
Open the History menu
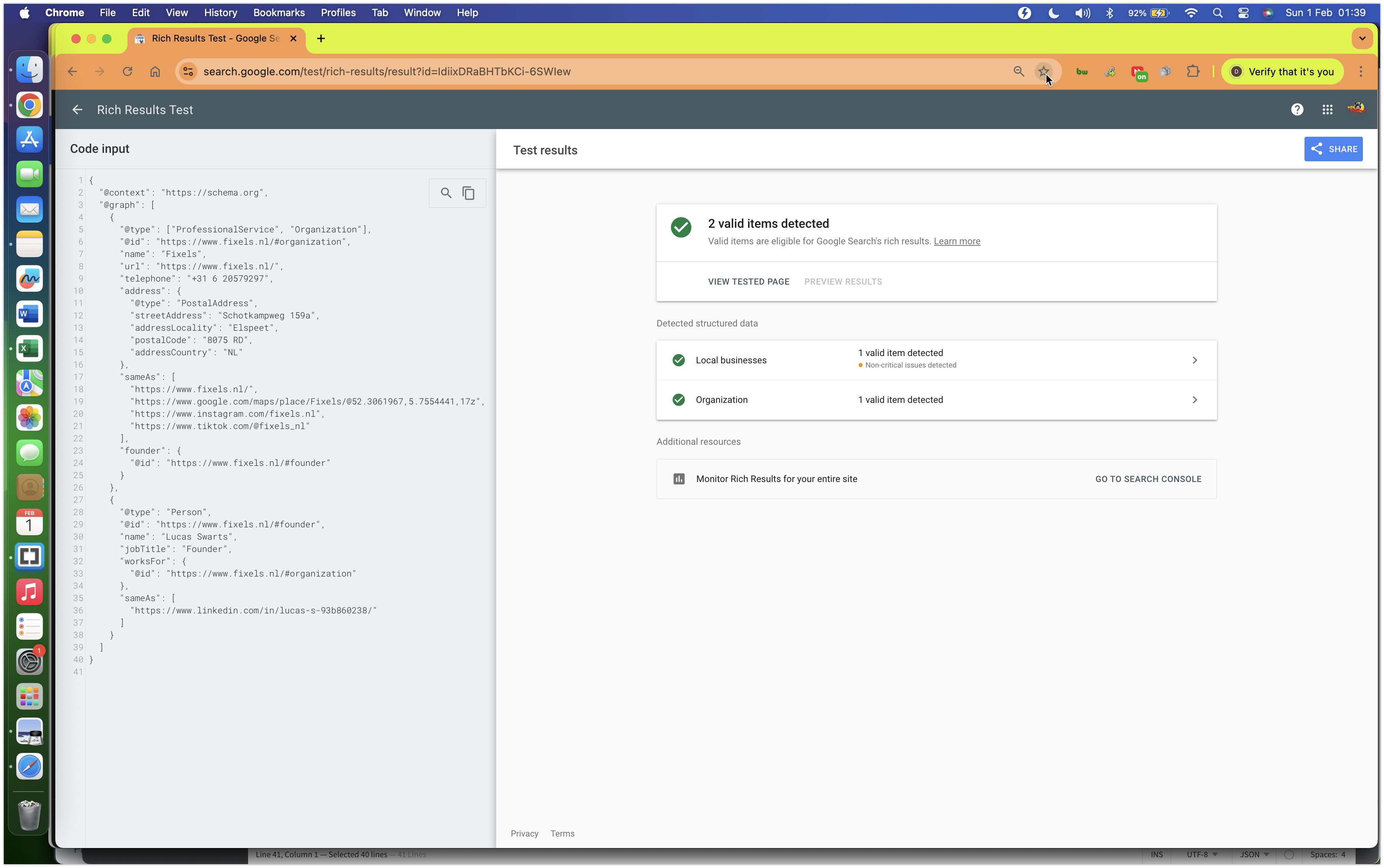[220, 13]
